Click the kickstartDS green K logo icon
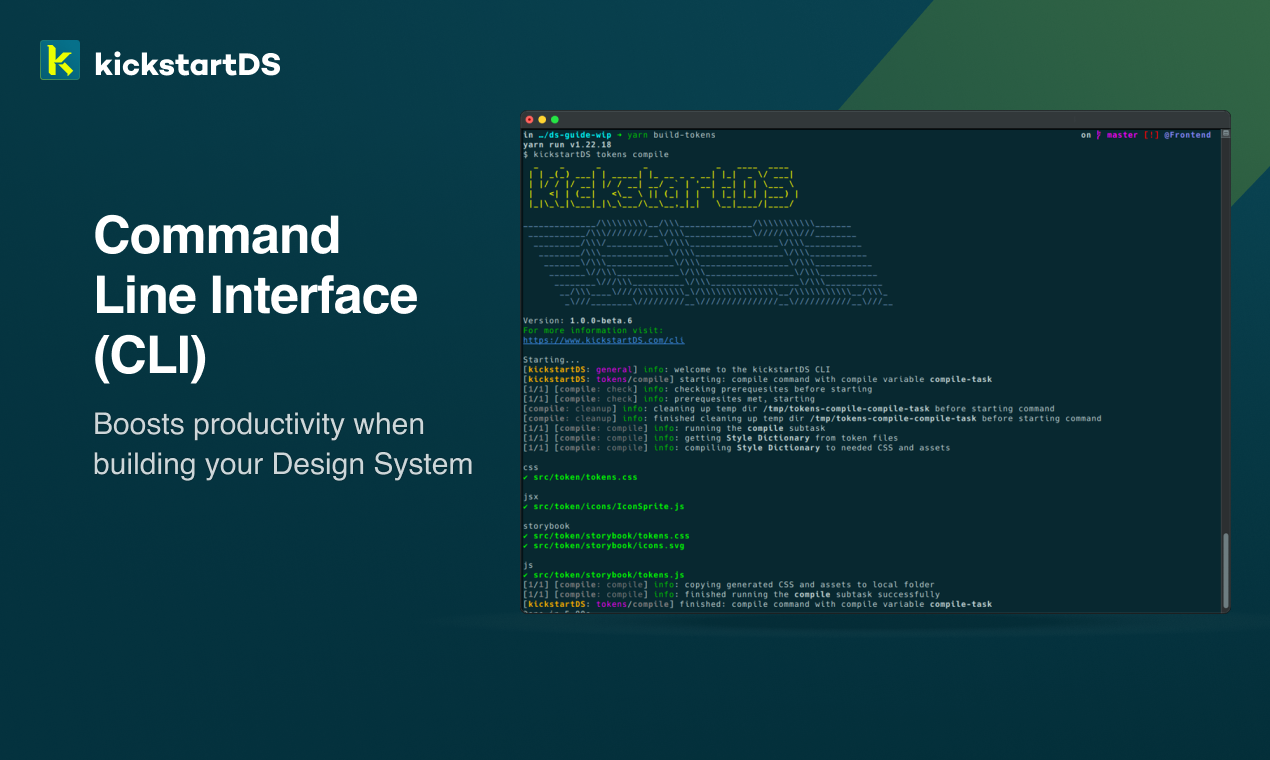 pos(60,60)
